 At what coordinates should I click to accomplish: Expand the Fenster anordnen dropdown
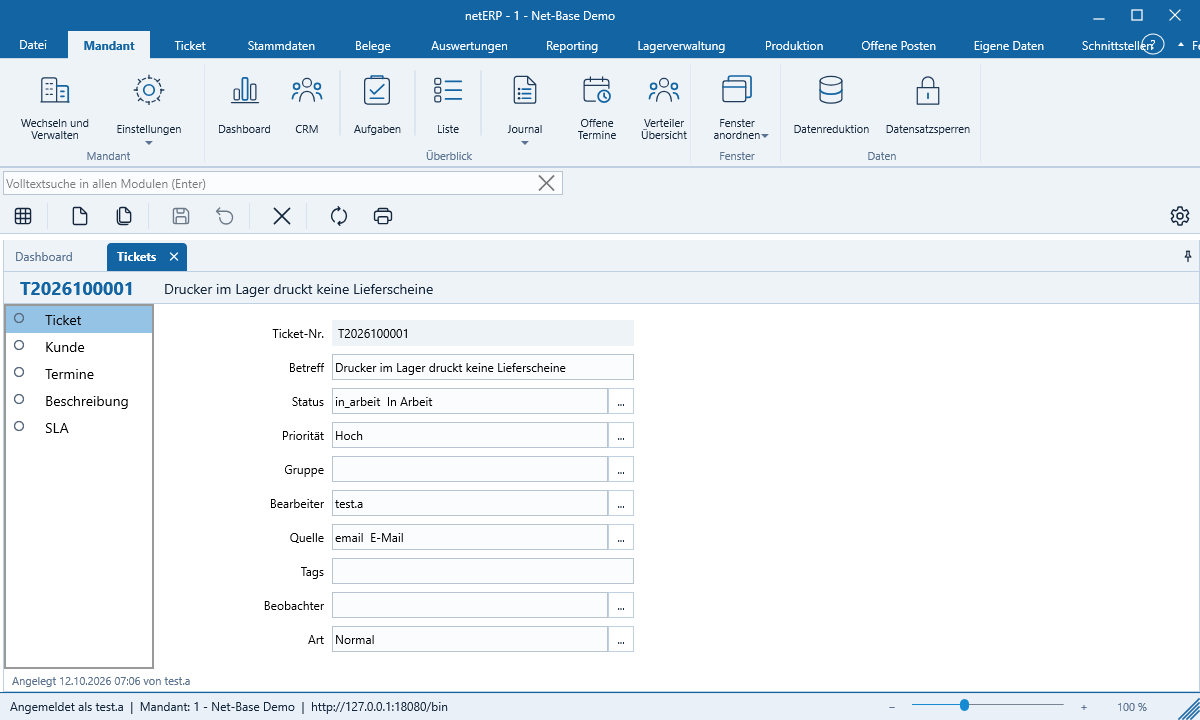click(x=764, y=136)
